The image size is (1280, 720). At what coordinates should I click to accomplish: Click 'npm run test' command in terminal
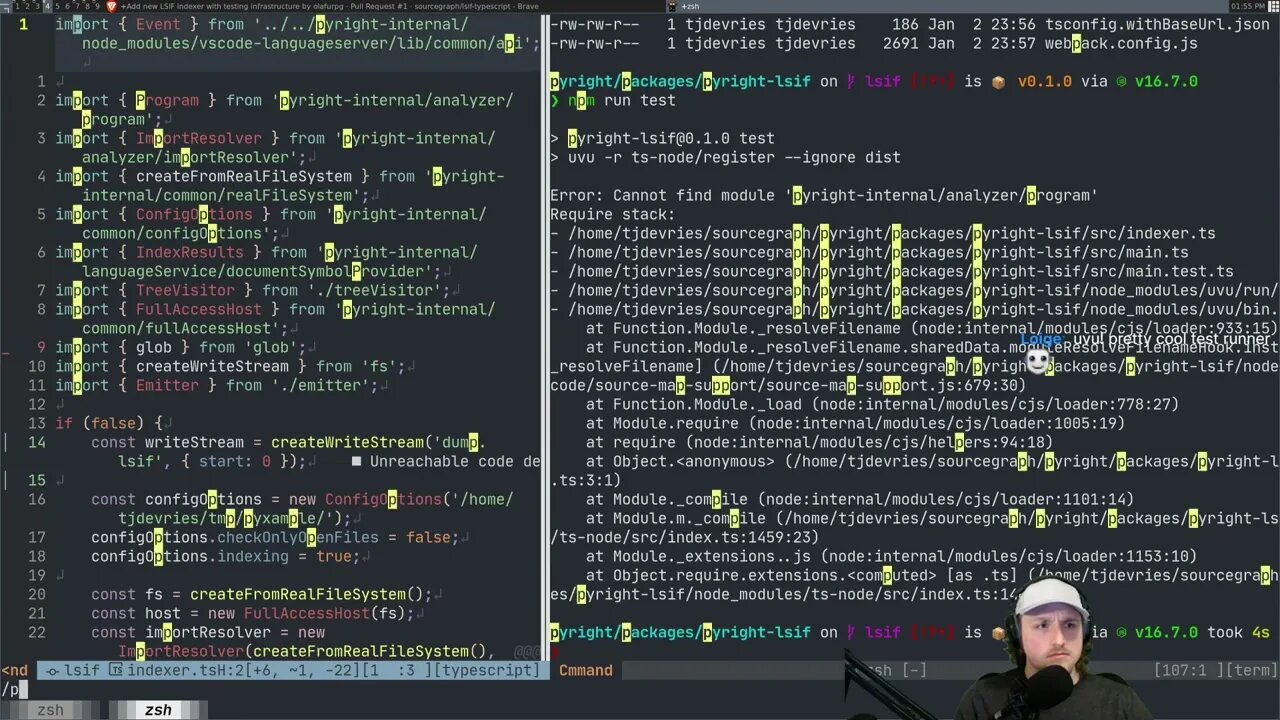pos(622,100)
